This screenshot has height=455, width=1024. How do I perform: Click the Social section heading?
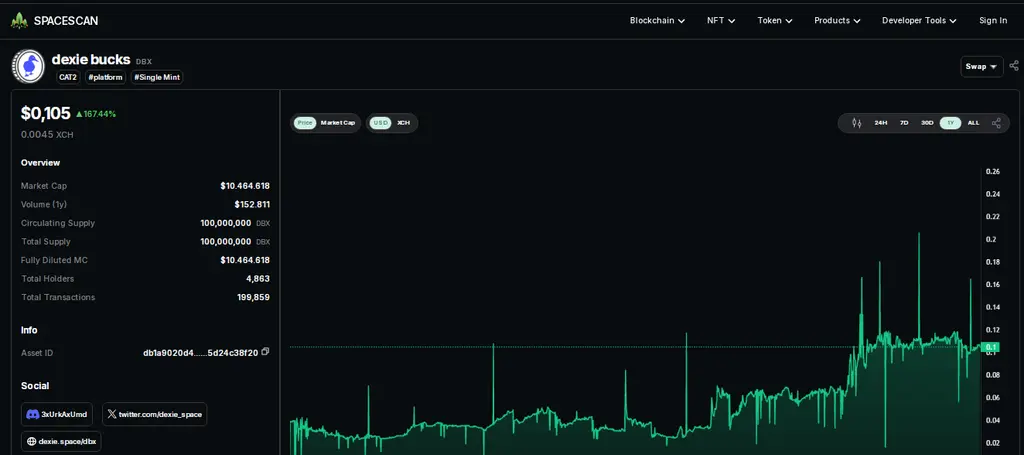click(x=35, y=386)
